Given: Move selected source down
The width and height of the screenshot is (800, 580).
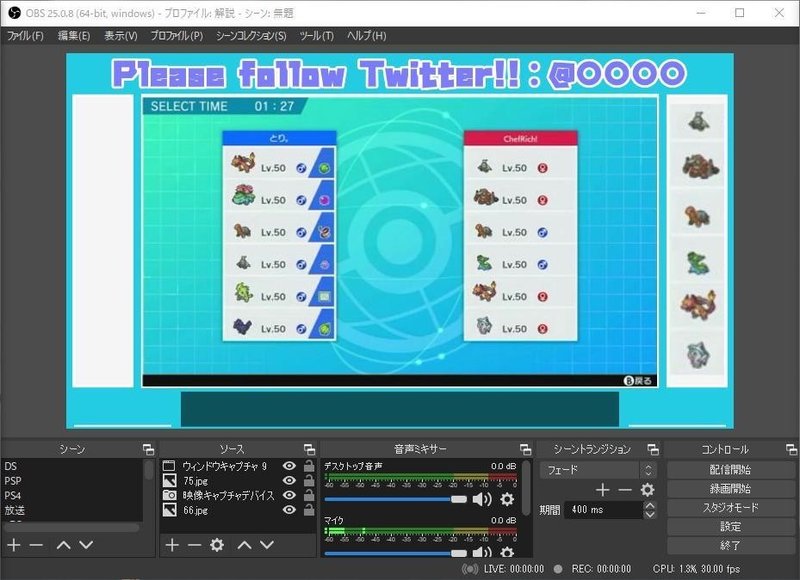Looking at the screenshot, I should point(267,545).
